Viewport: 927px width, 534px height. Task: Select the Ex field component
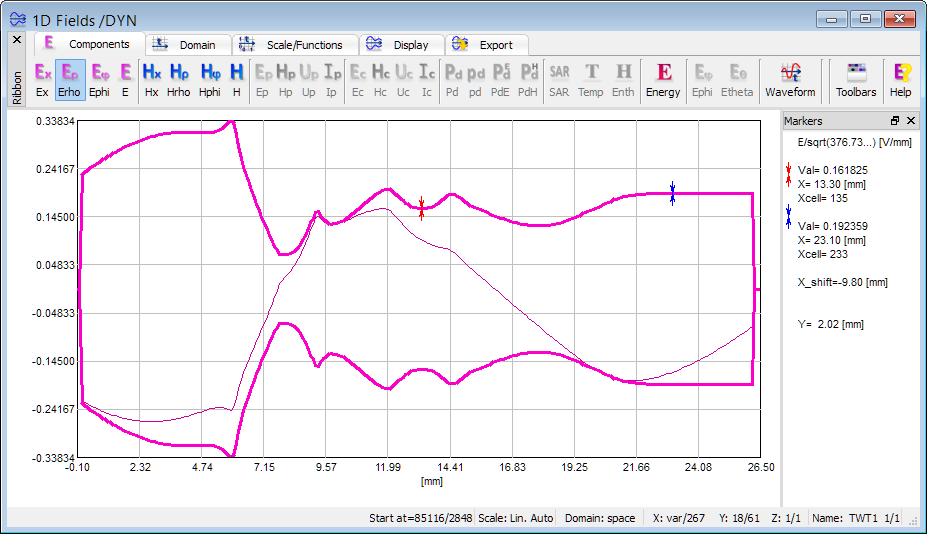coord(42,80)
